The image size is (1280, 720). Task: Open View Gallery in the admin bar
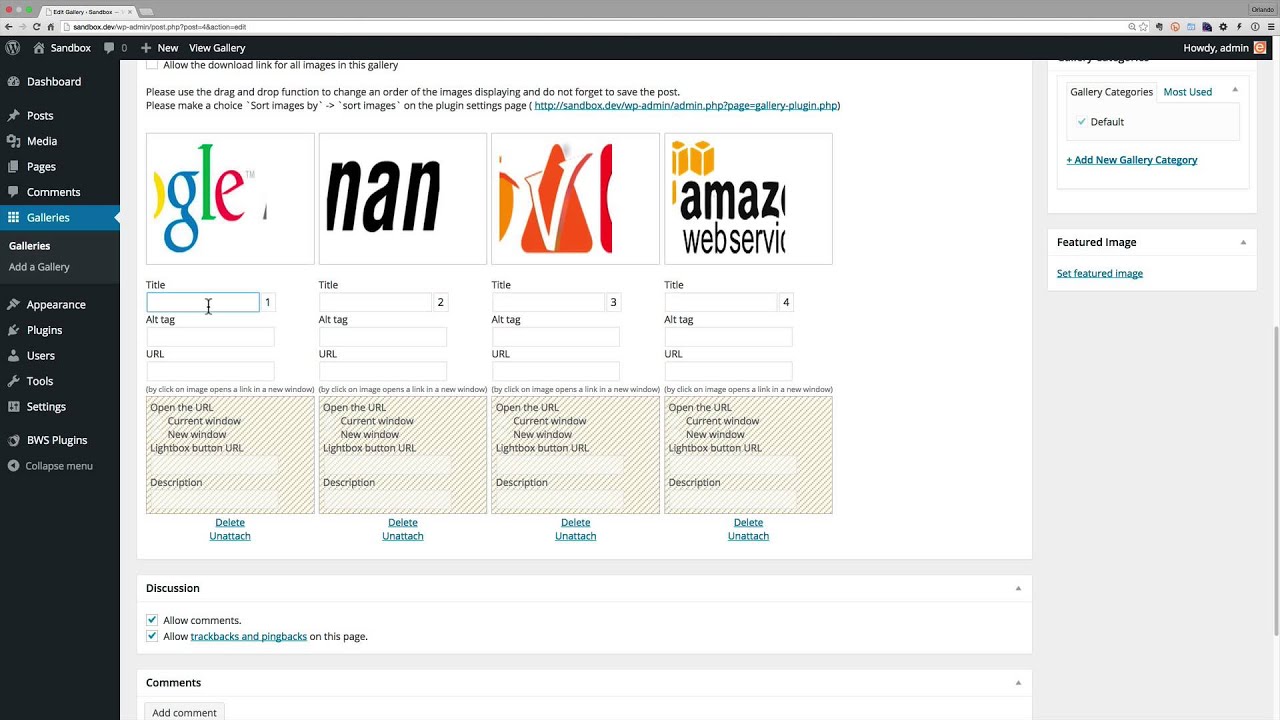pos(217,47)
